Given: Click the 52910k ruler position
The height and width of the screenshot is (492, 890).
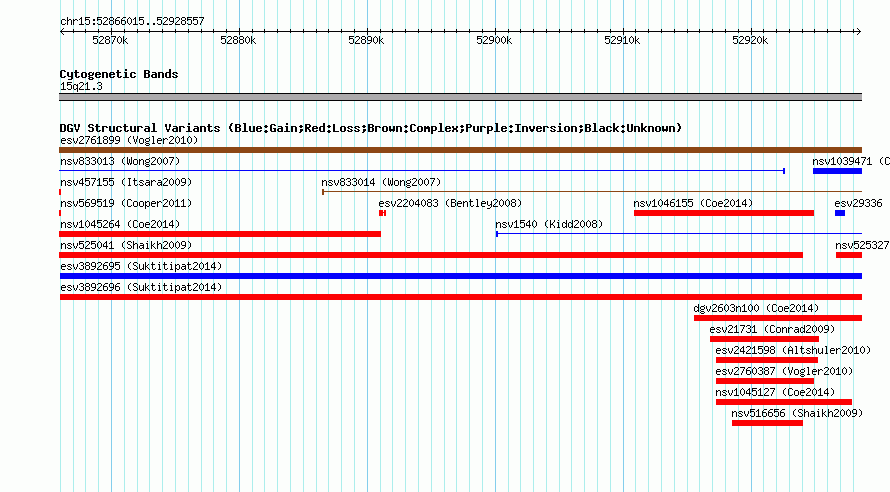Looking at the screenshot, I should coord(622,40).
